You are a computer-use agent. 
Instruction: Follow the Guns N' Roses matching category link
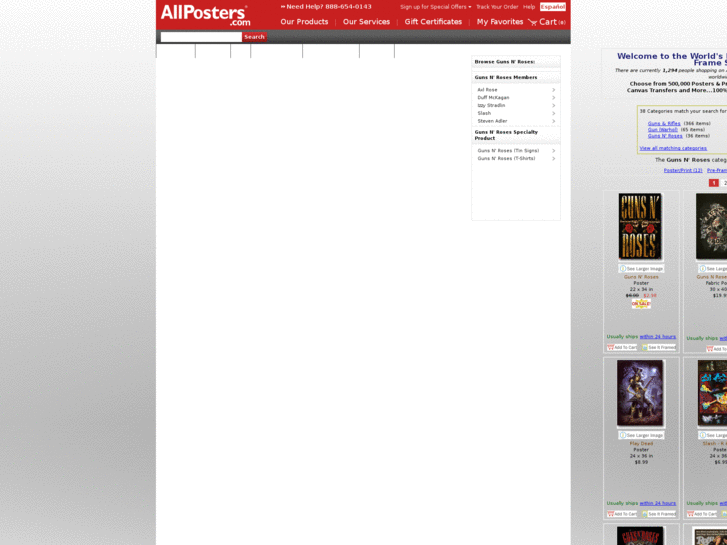pyautogui.click(x=665, y=136)
